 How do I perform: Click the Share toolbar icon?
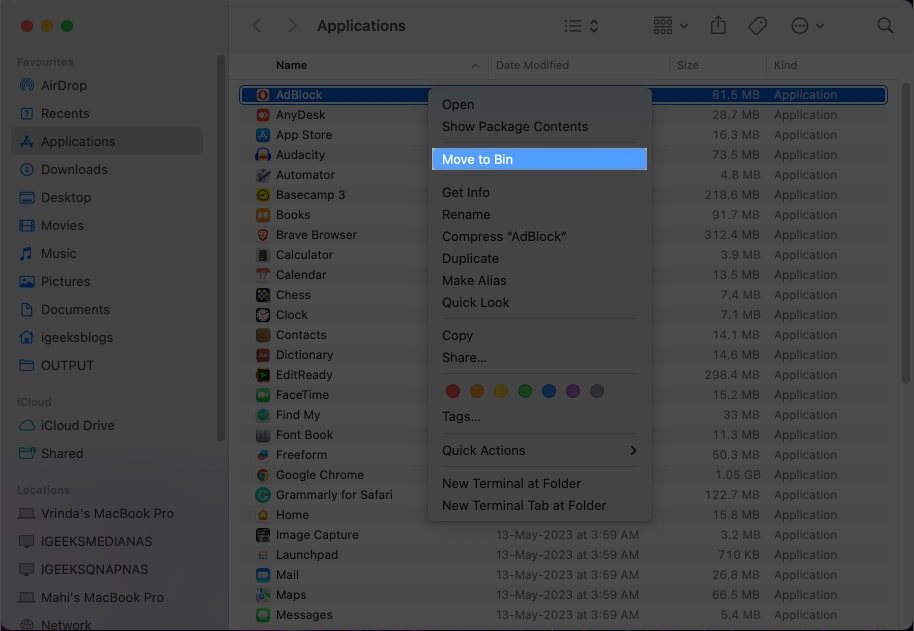718,25
